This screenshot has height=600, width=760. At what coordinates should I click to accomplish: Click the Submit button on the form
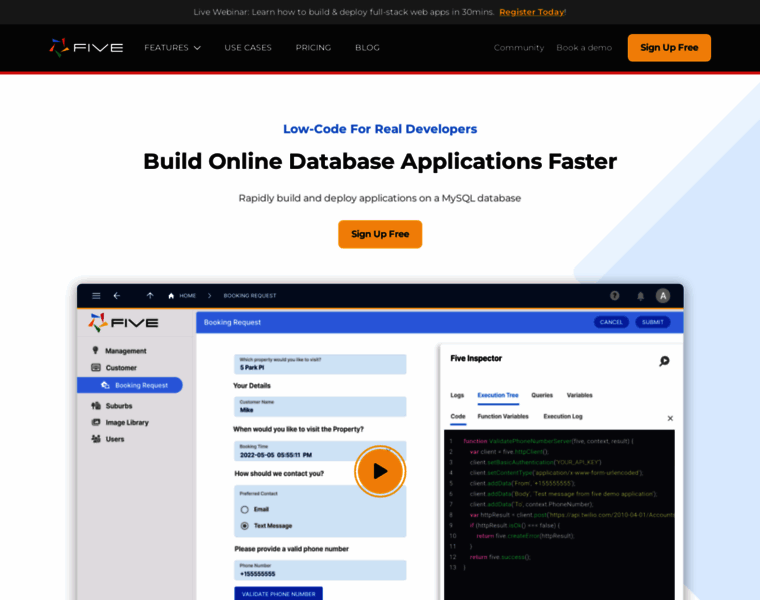[x=652, y=322]
